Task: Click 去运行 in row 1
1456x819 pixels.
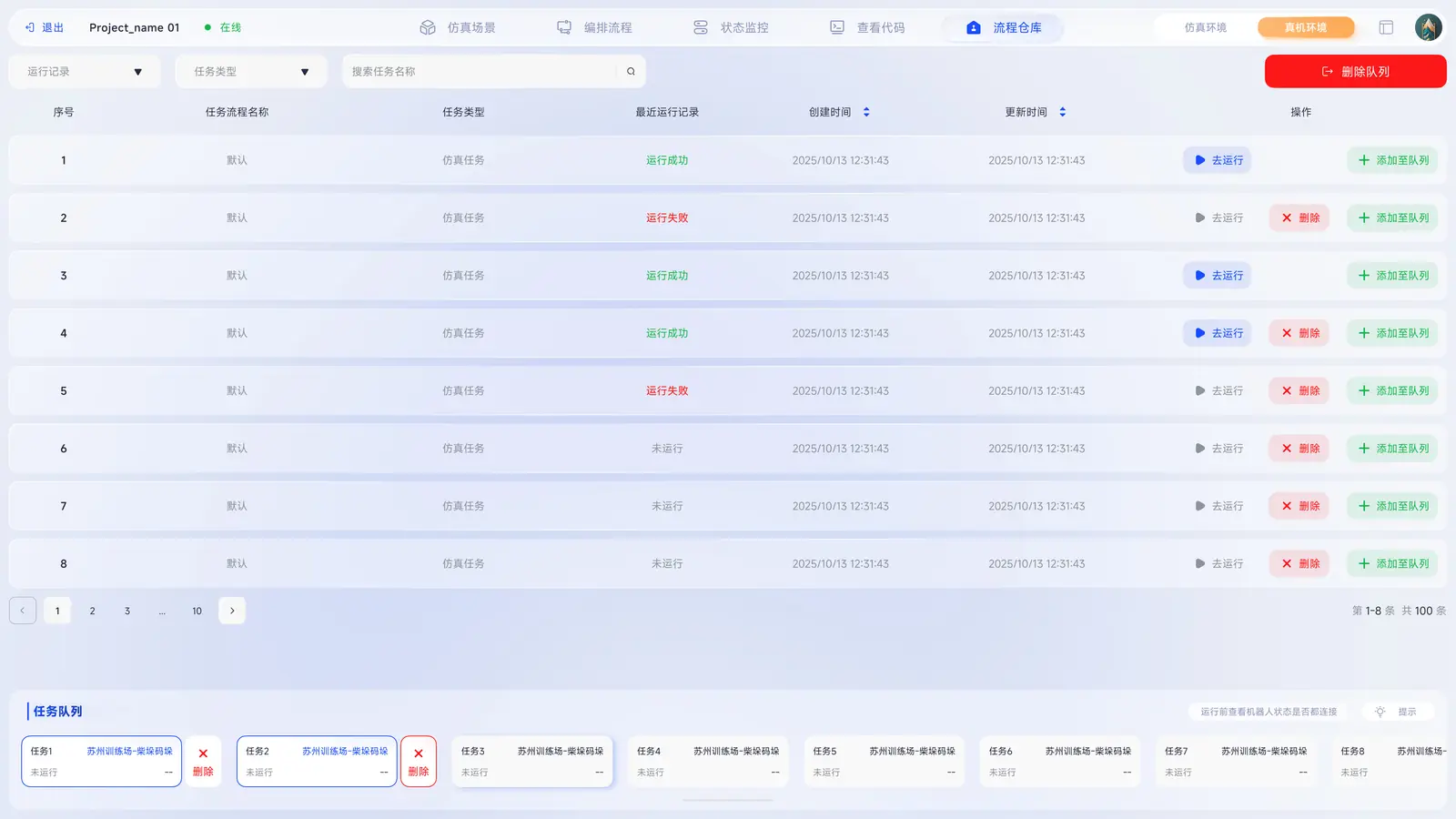Action: [x=1218, y=160]
